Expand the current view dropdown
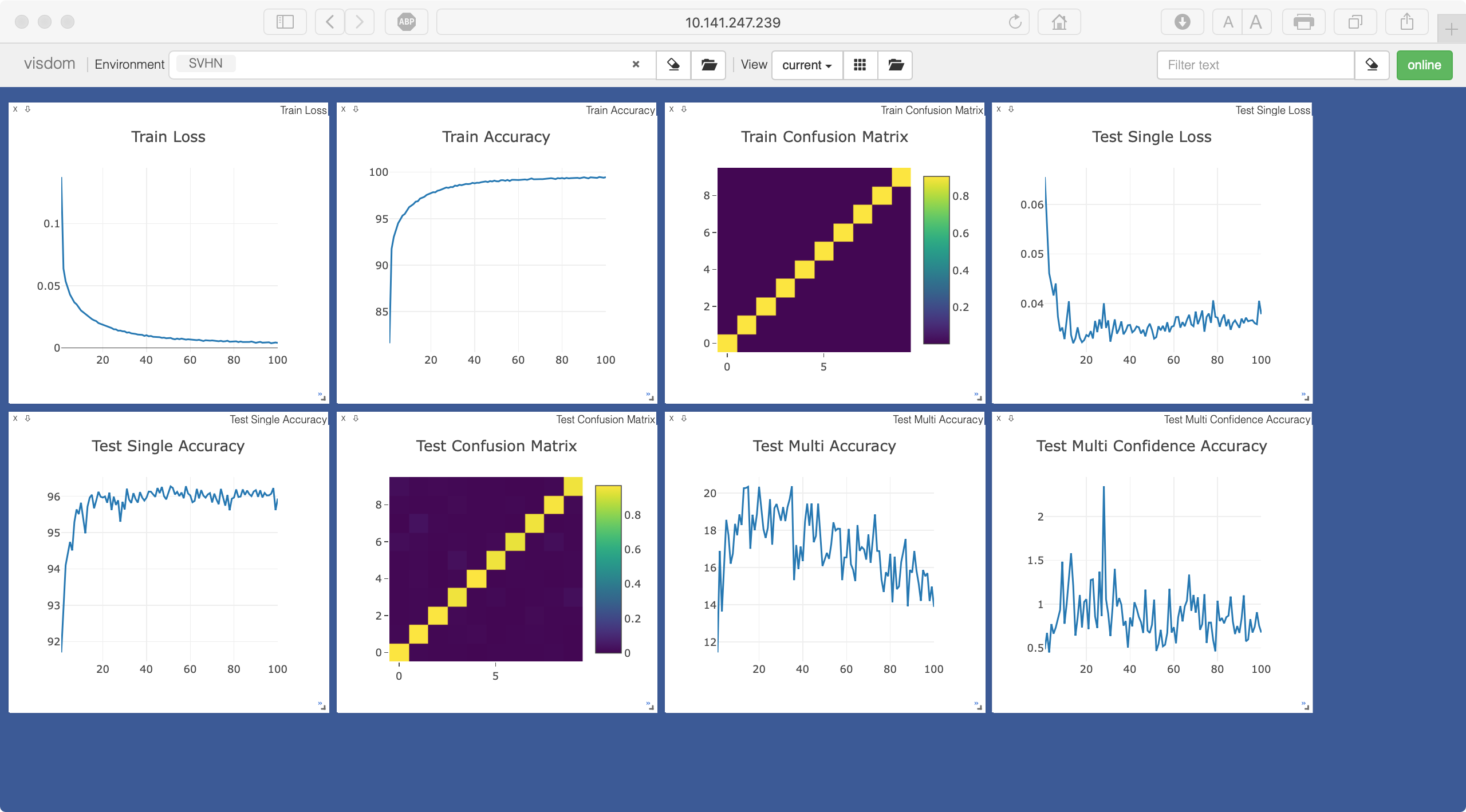Screen dimensions: 1466x812 point(807,65)
